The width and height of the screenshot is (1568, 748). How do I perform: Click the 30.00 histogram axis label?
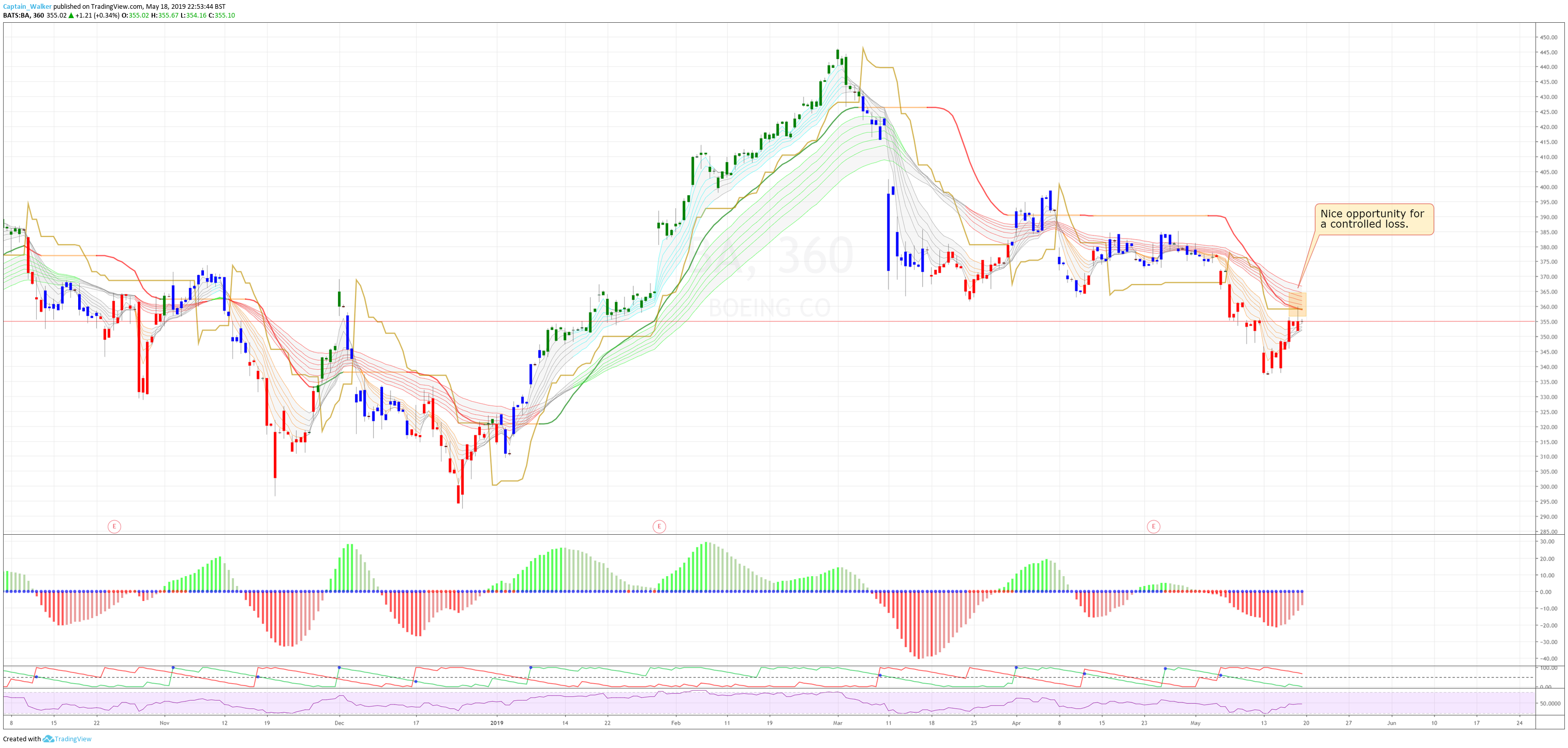1548,541
